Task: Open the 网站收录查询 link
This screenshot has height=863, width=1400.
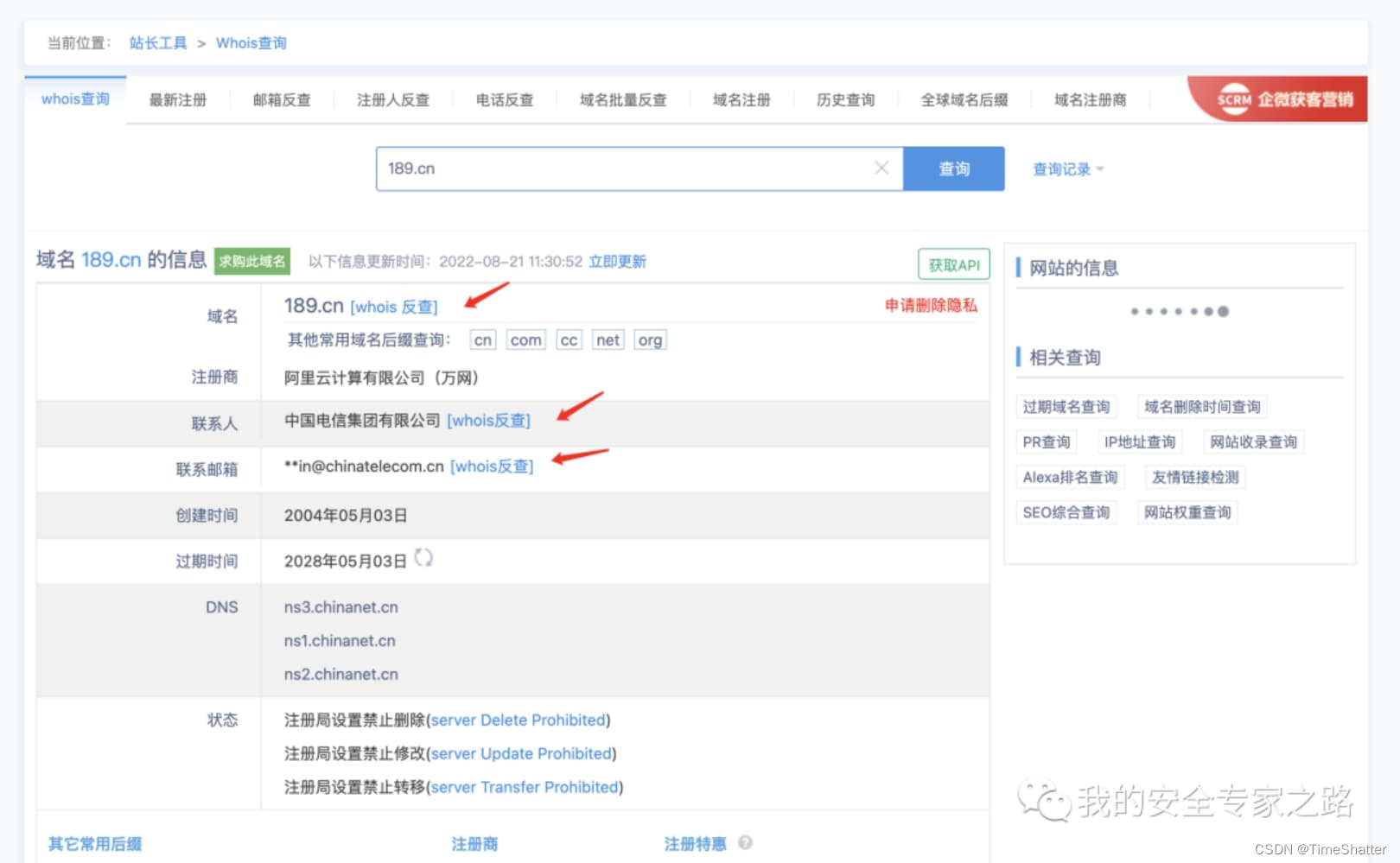Action: coord(1254,442)
